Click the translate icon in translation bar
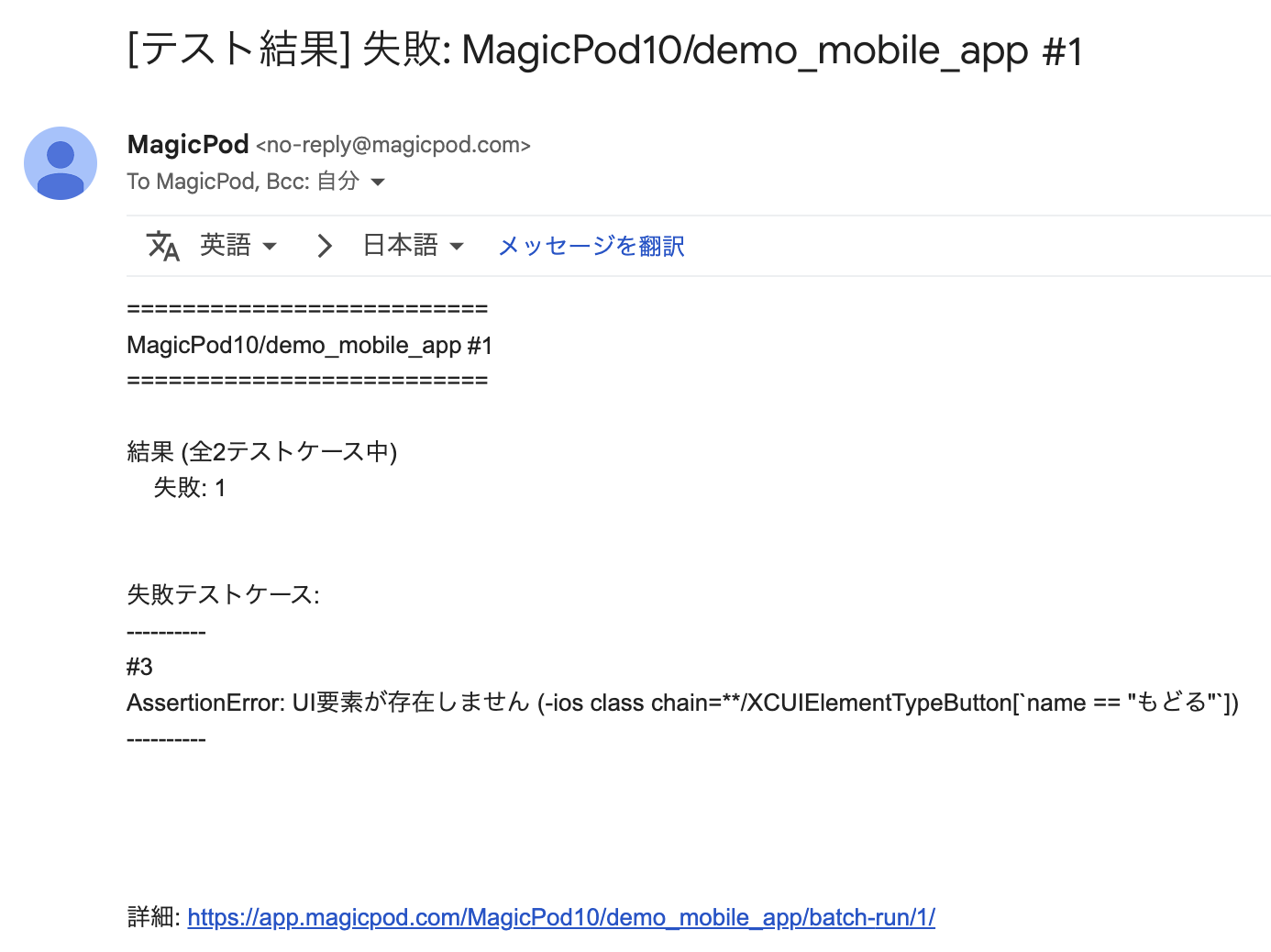This screenshot has width=1271, height=952. tap(163, 246)
